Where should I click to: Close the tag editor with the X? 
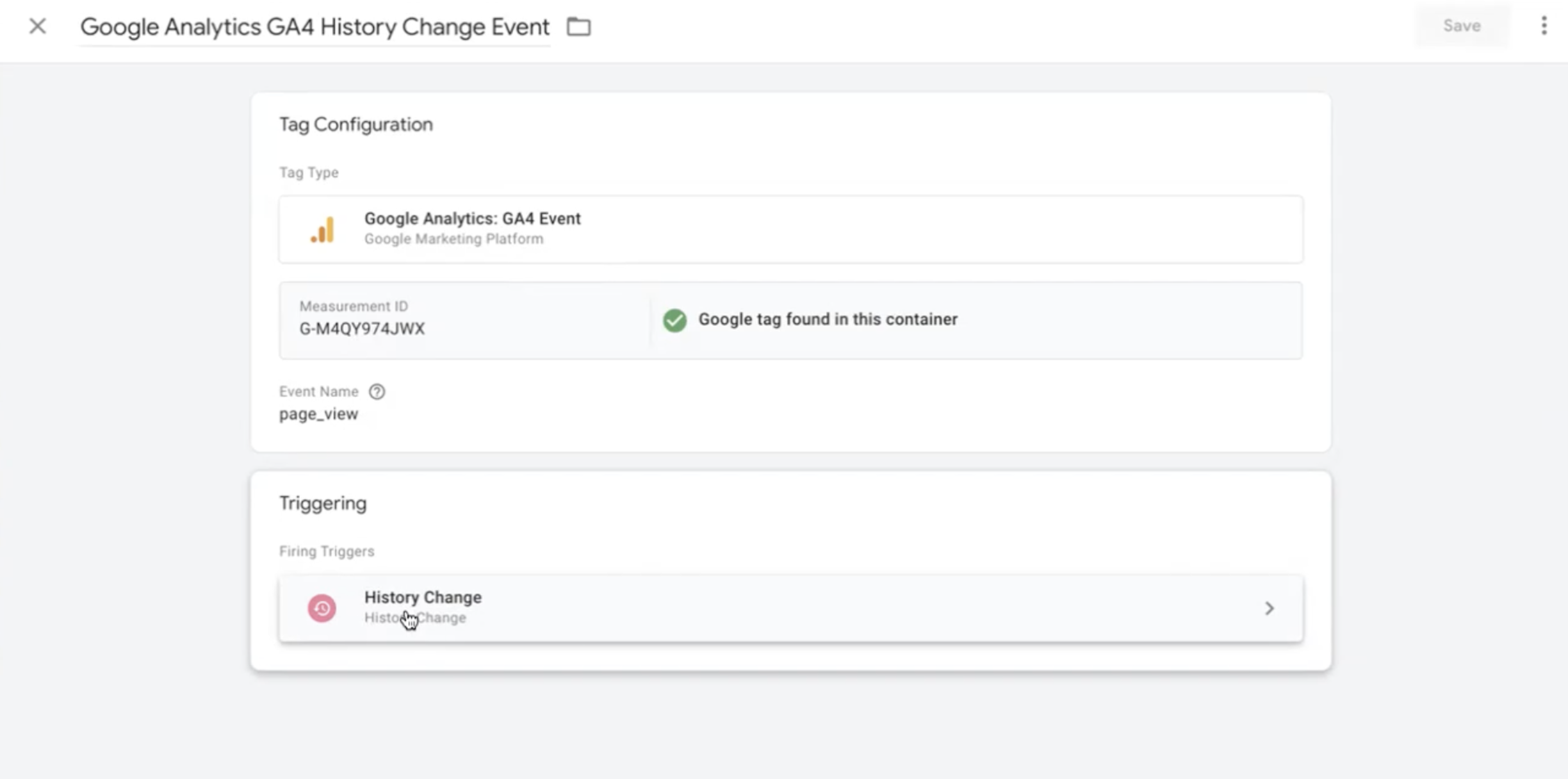[38, 26]
